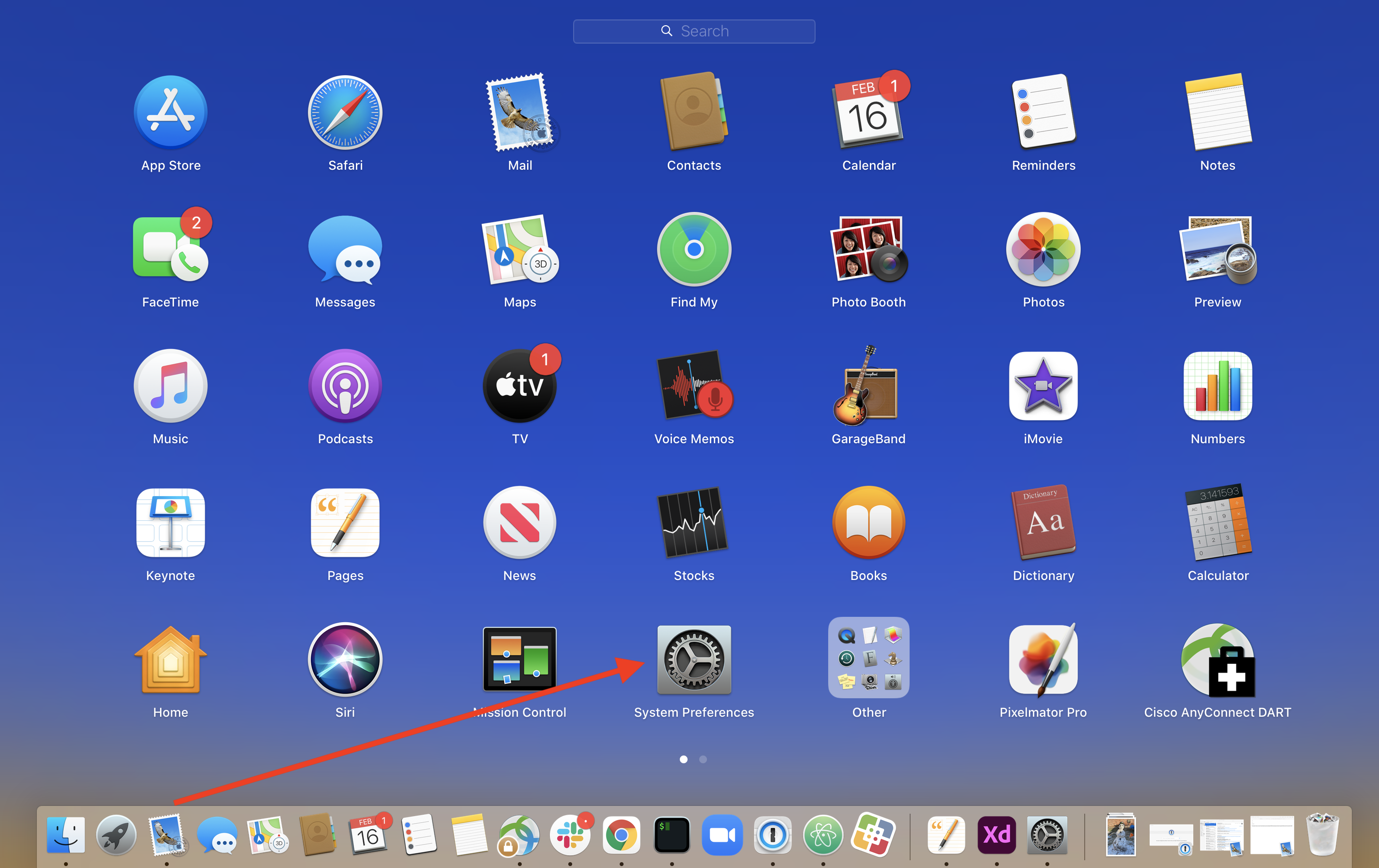Open the iMovie app
This screenshot has height=868, width=1379.
pos(1042,387)
